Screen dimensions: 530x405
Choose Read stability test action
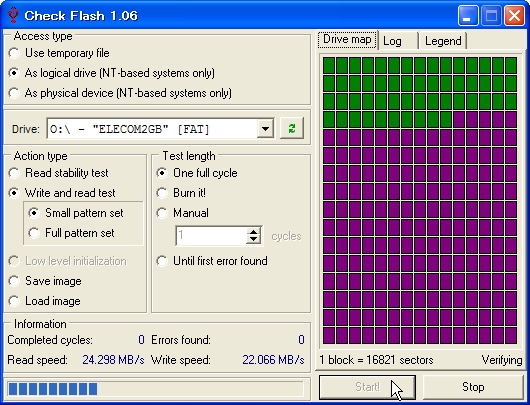click(58, 173)
